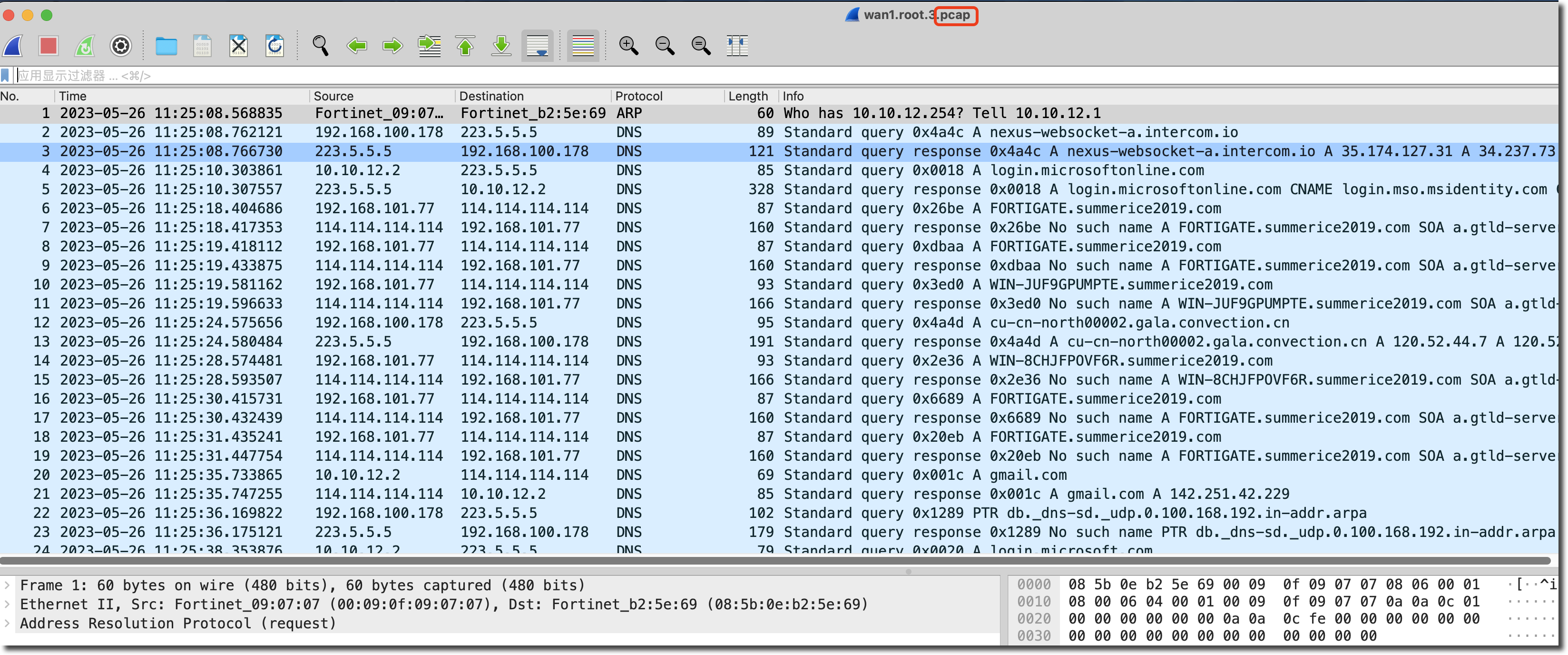Screen dimensions: 1568x655
Task: Reload the capture file
Action: 274,46
